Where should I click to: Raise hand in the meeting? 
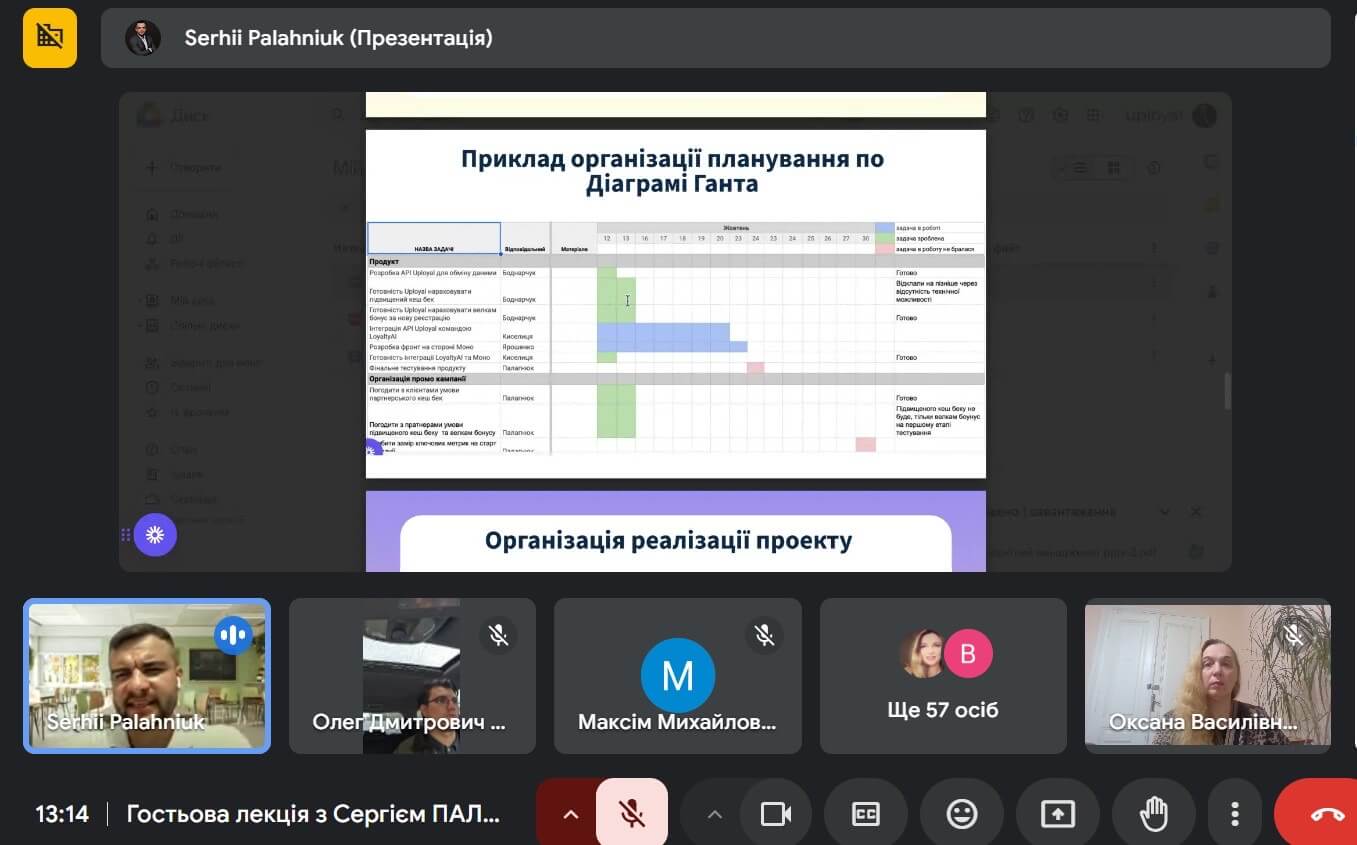(x=1154, y=814)
